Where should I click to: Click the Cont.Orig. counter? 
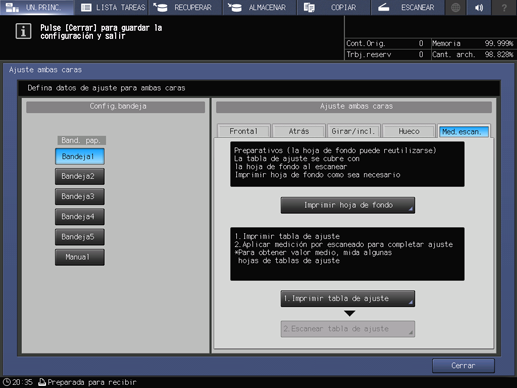click(386, 43)
